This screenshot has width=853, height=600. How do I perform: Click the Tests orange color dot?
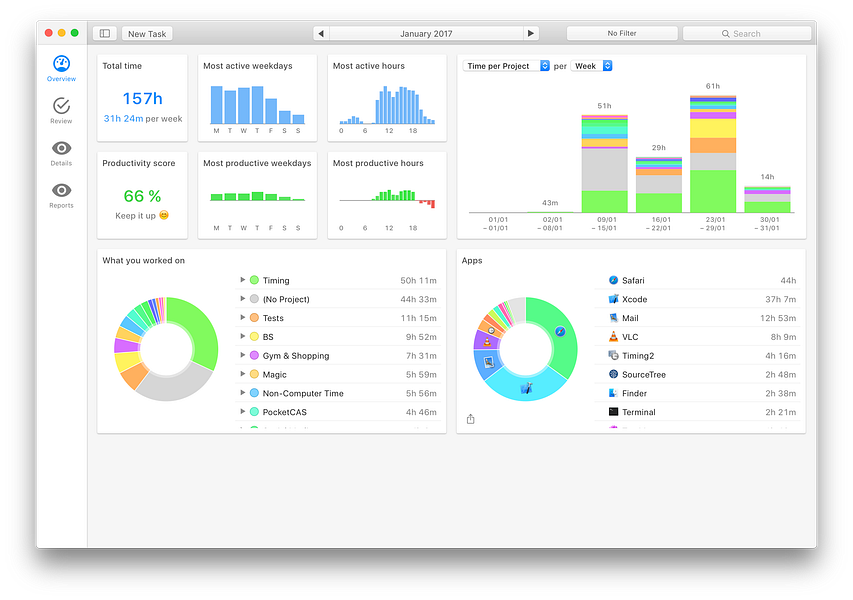pos(254,318)
